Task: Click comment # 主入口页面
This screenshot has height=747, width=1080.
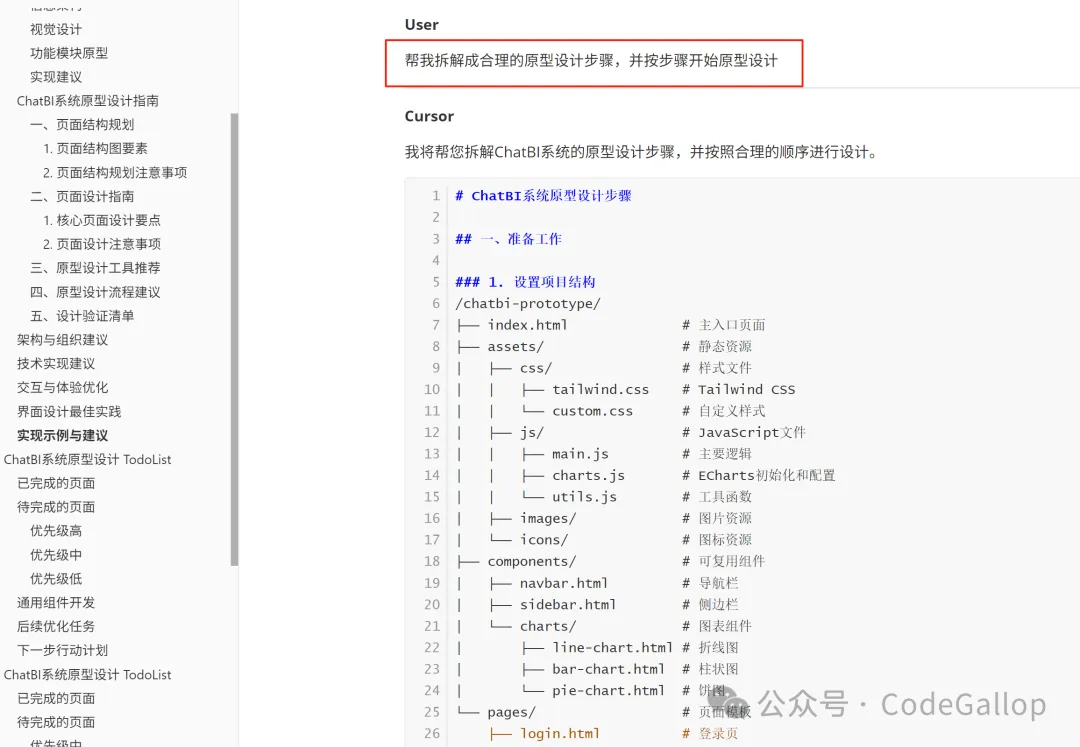Action: click(x=723, y=325)
